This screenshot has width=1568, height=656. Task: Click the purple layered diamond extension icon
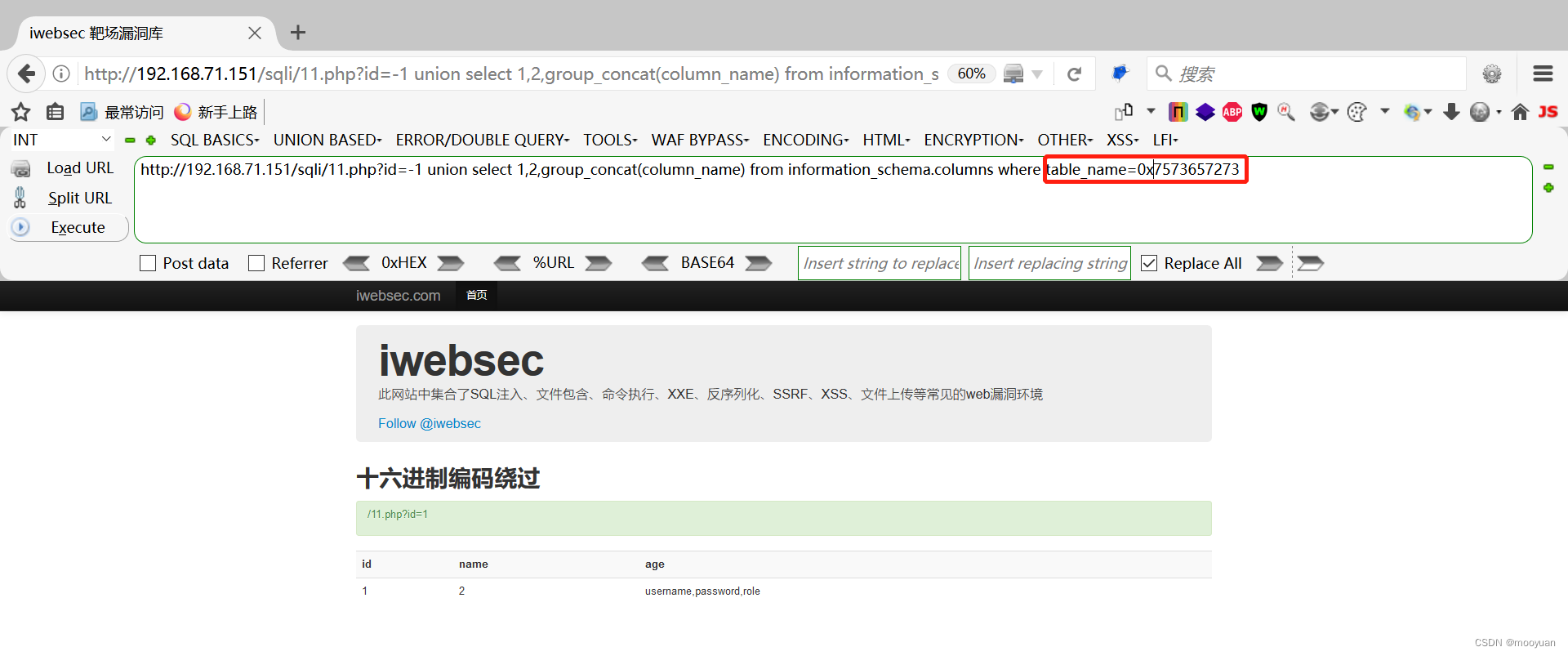point(1205,112)
